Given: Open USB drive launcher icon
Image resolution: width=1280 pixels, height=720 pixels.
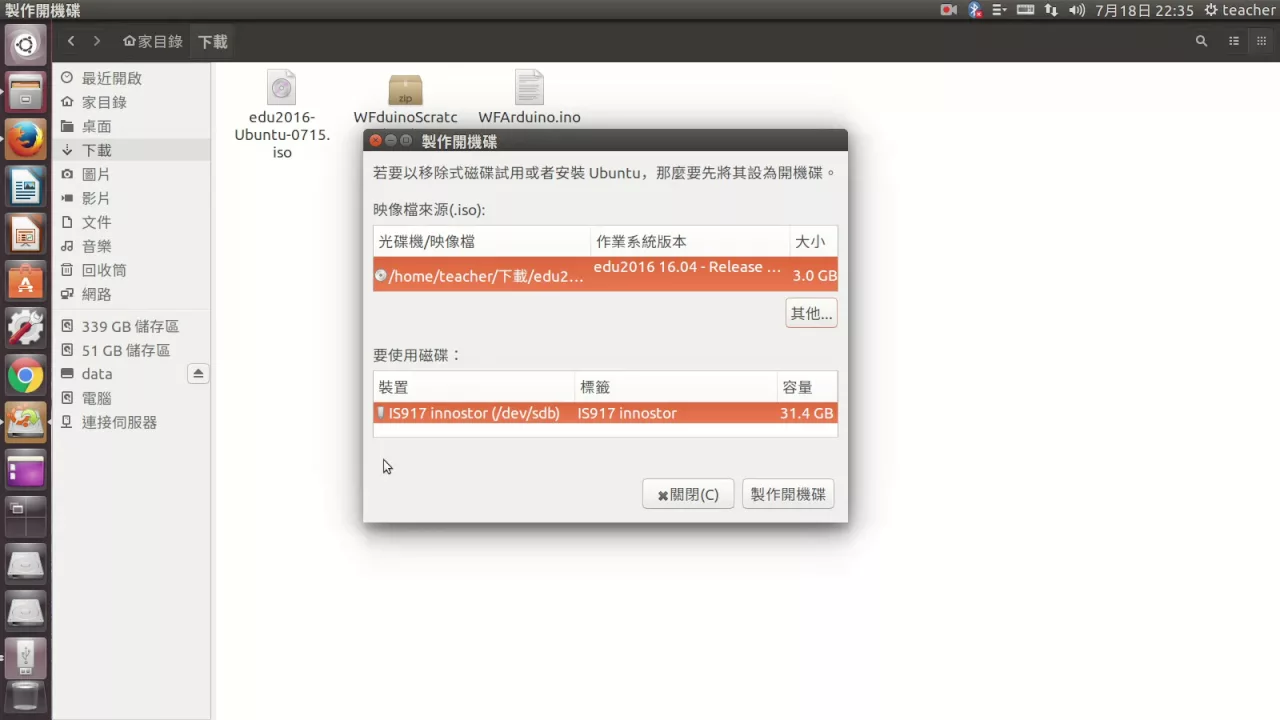Looking at the screenshot, I should (x=25, y=657).
